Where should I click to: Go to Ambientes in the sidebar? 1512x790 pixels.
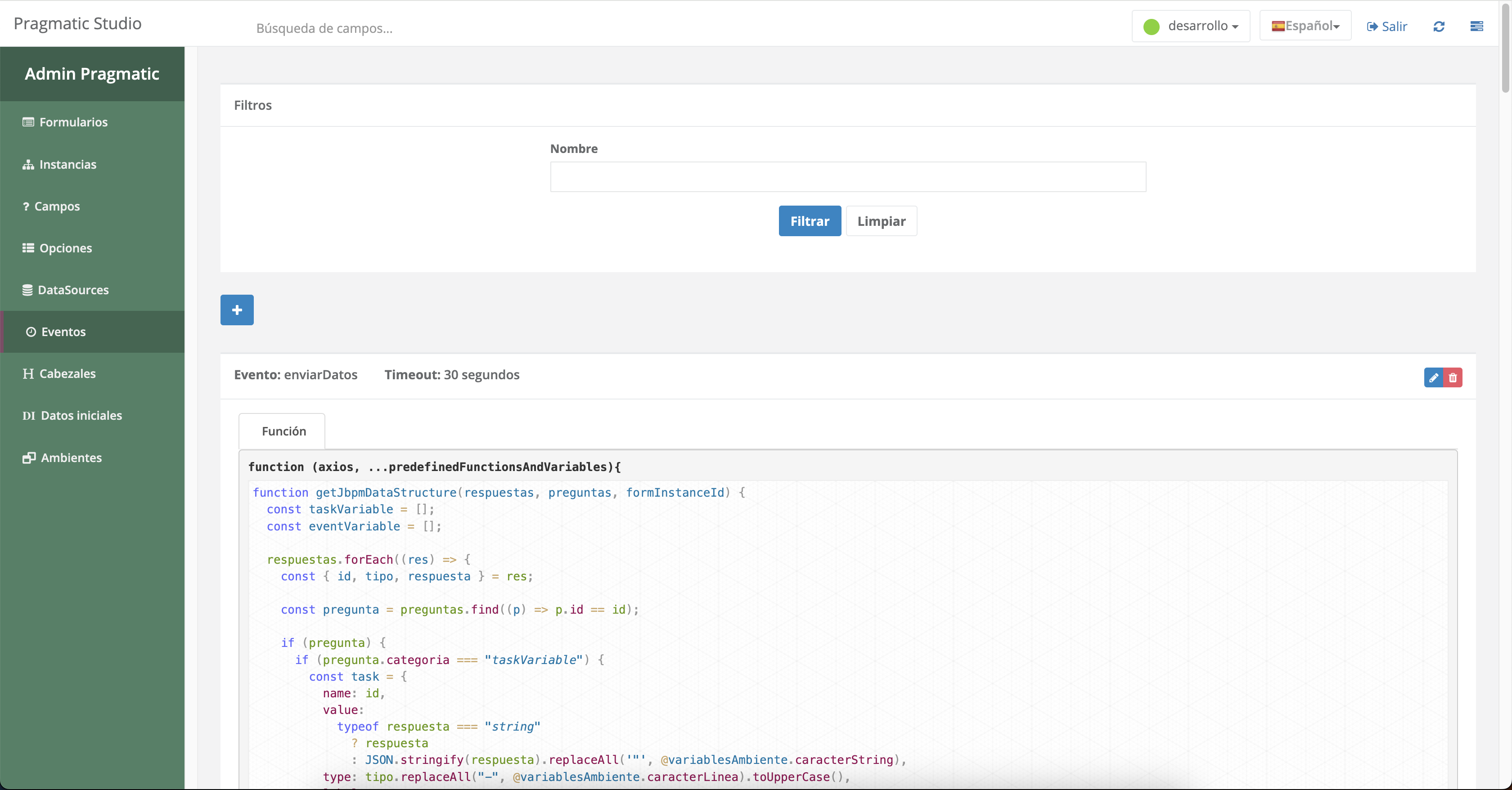tap(92, 457)
